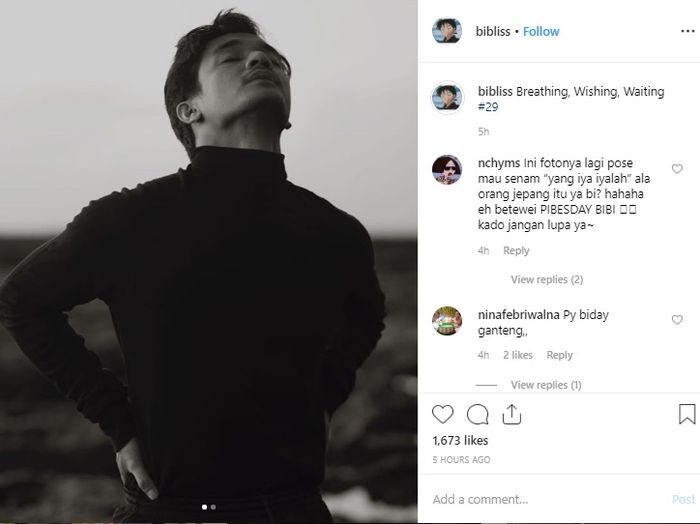Show 2 likes on ninafebriwalna comment
This screenshot has height=524, width=700.
click(518, 355)
